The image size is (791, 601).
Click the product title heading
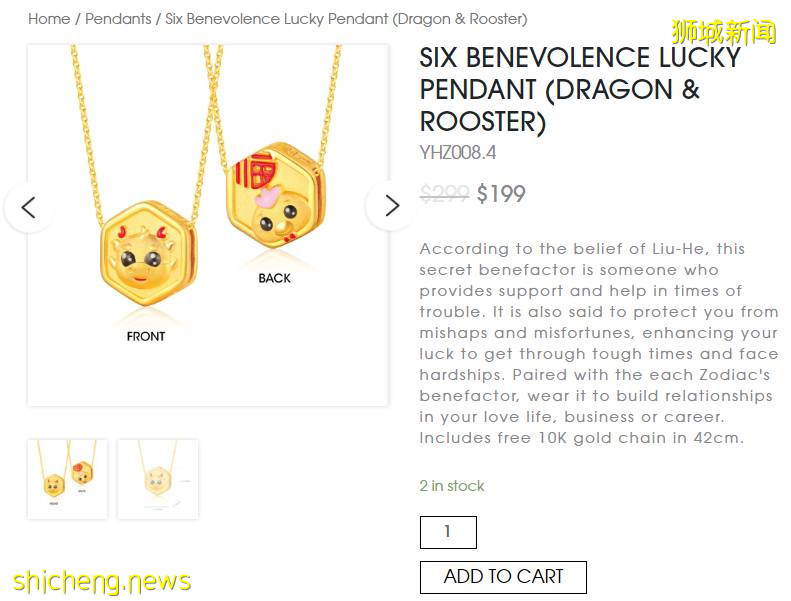580,90
